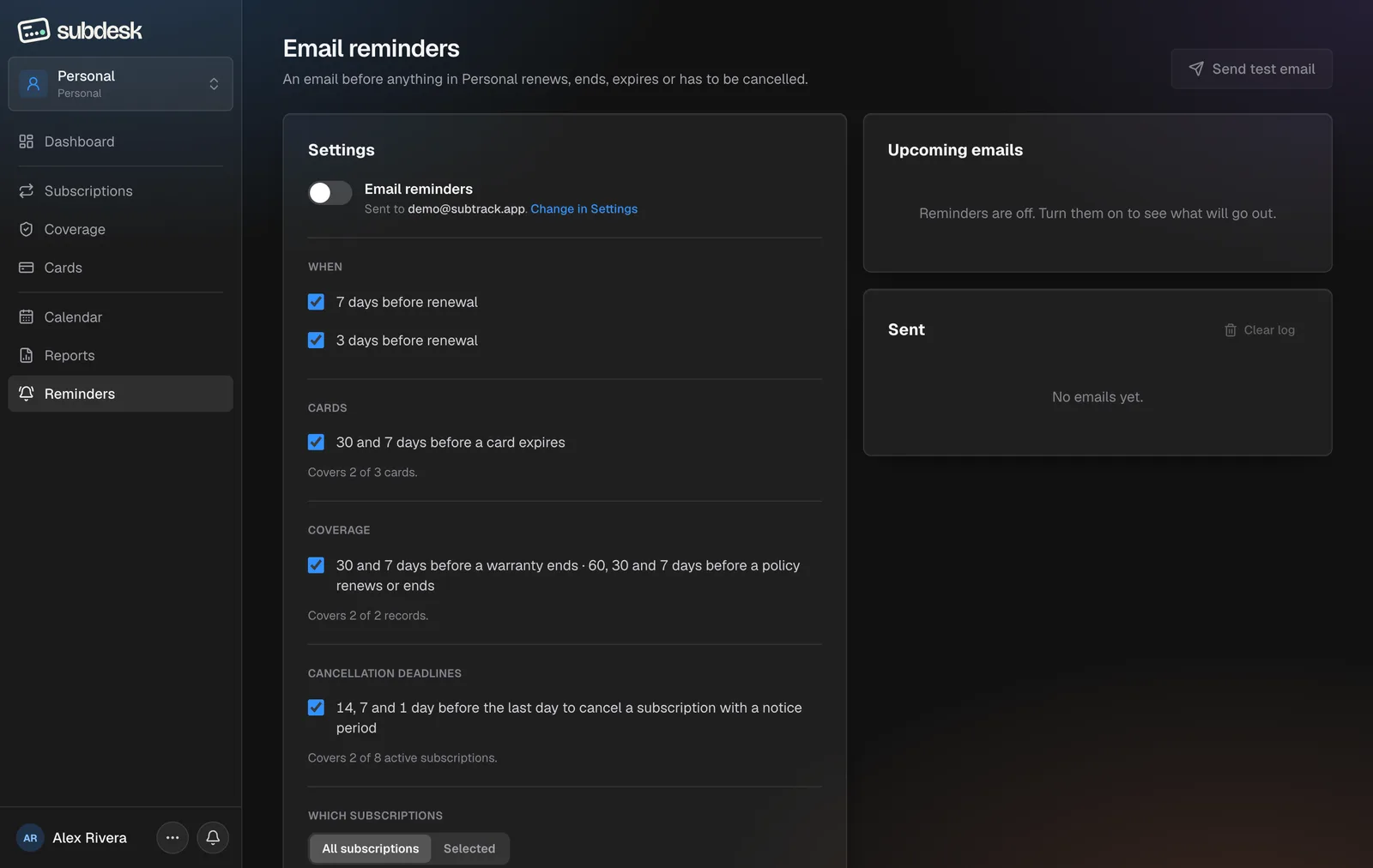
Task: Turn on the Email reminders switch
Action: 330,193
